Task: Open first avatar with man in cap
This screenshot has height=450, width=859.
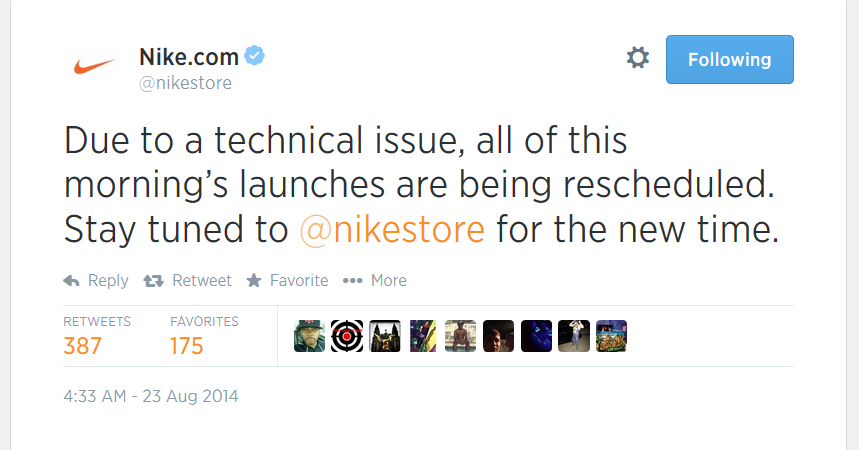Action: [309, 336]
